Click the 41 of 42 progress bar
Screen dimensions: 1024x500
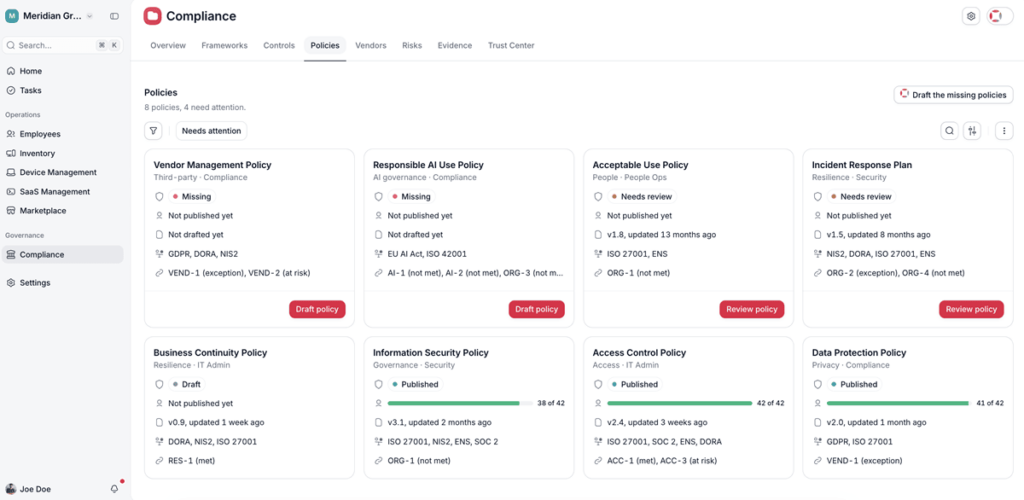(899, 403)
